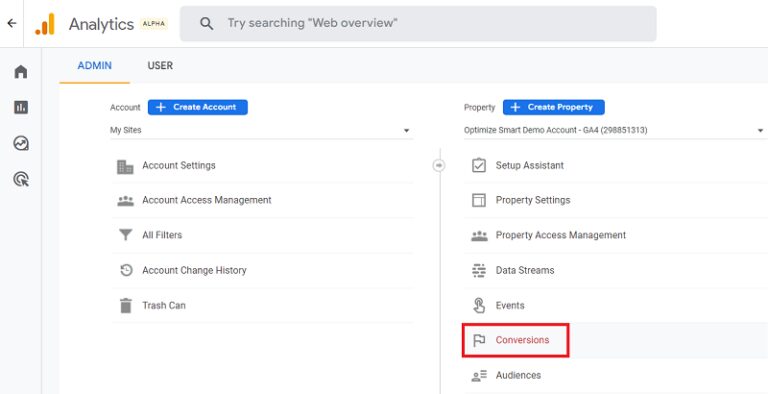Switch to the USER tab
Image resolution: width=768 pixels, height=394 pixels.
[160, 66]
